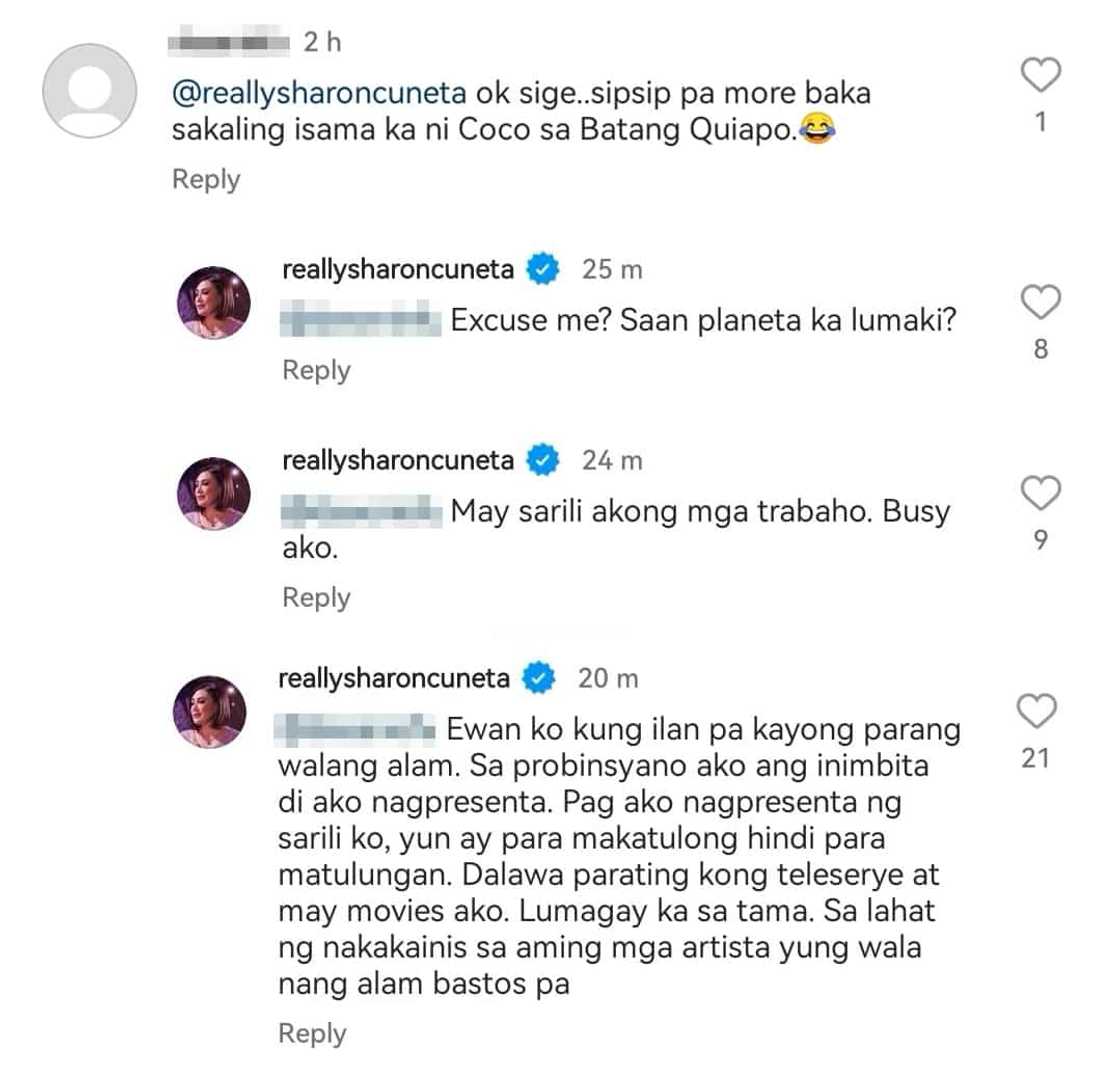Open reallysharoncuneta username on 20 m reply
The height and width of the screenshot is (1081, 1120).
[394, 678]
